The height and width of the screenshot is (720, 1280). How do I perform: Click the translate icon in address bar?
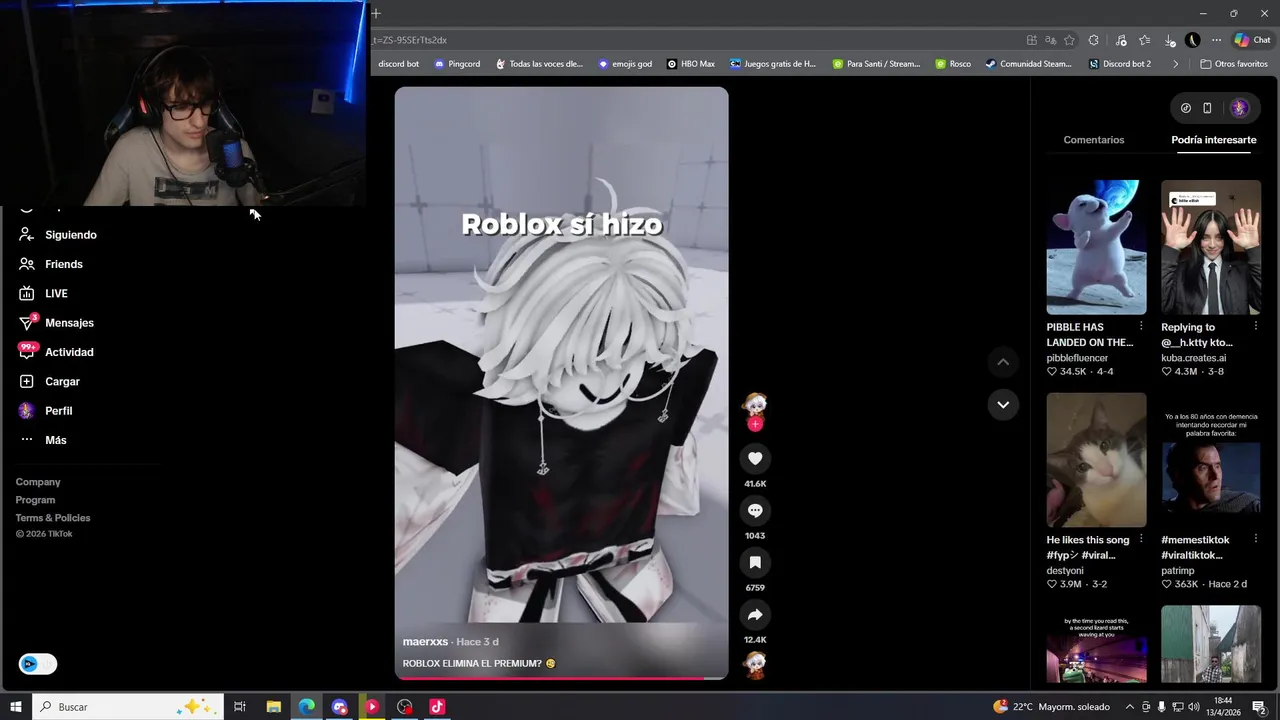[x=1050, y=40]
